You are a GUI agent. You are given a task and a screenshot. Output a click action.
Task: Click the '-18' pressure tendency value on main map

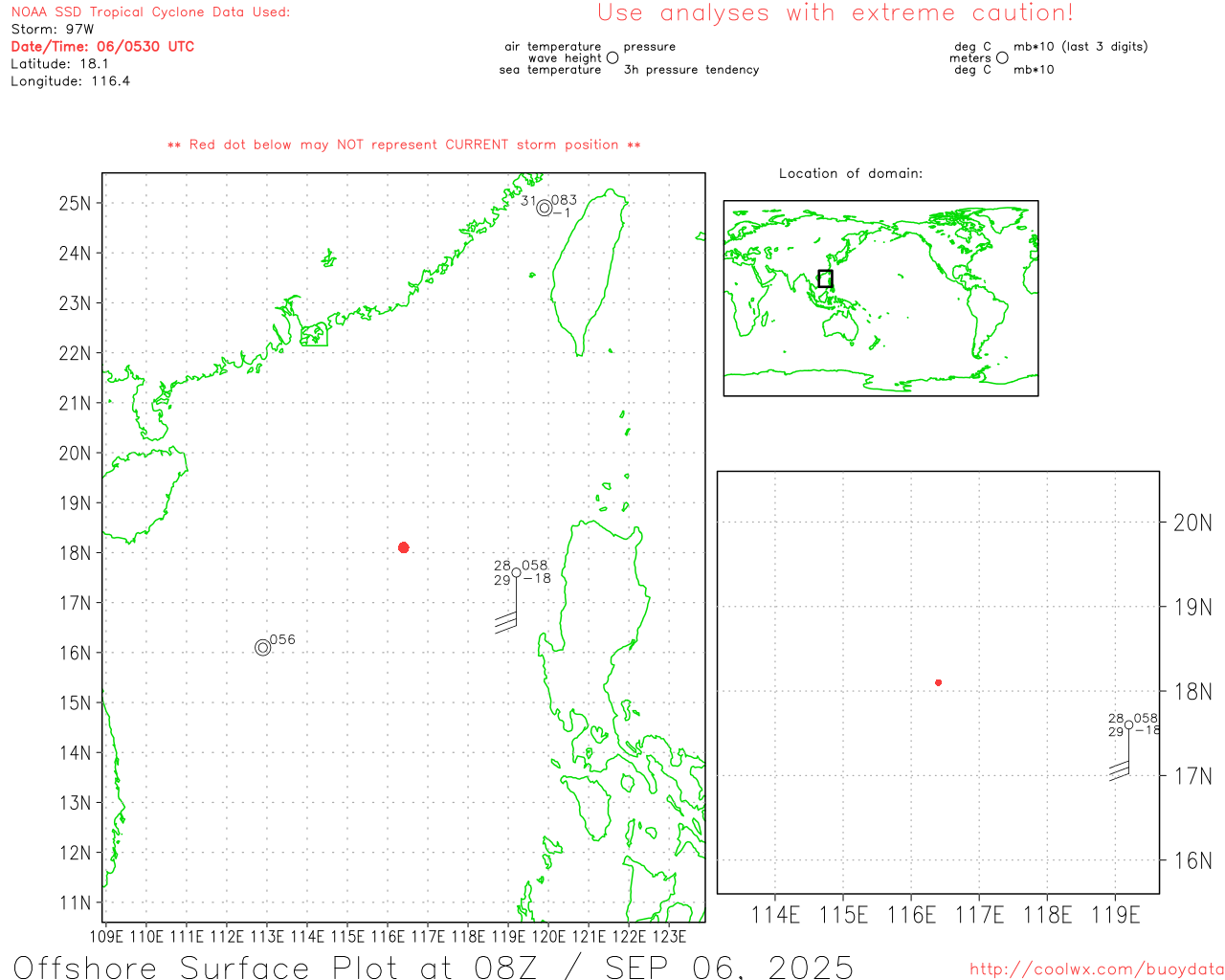click(x=538, y=579)
